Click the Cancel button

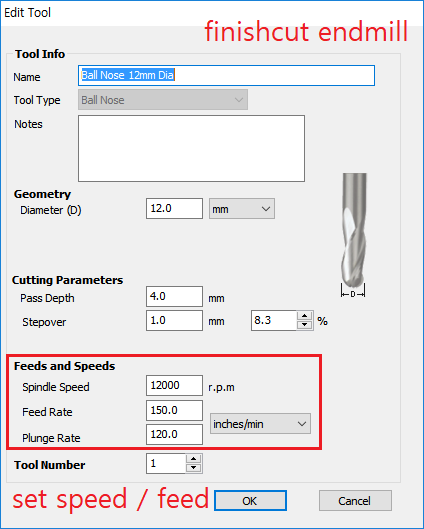[355, 501]
